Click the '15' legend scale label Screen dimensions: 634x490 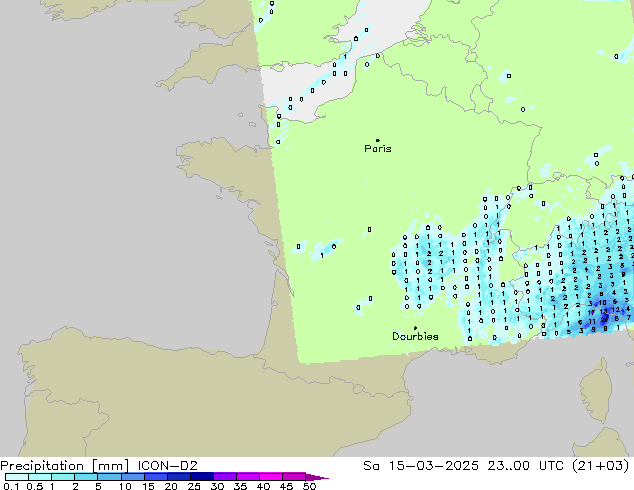148,486
